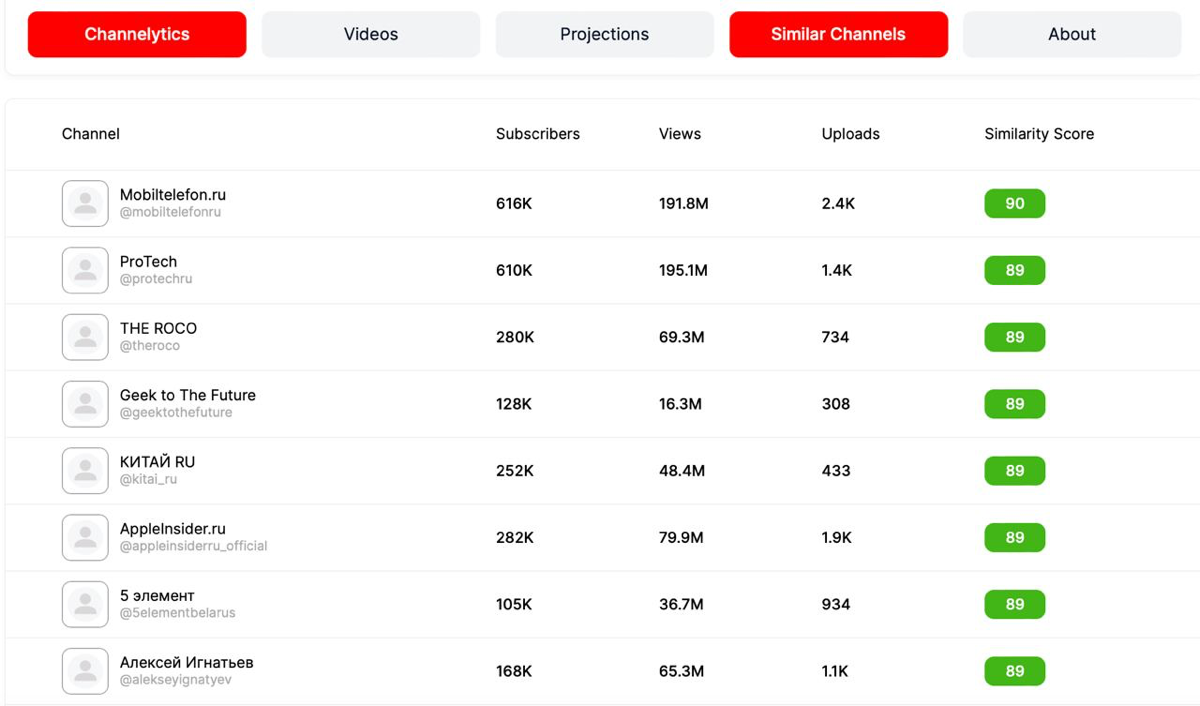Click the 734 uploads value
The height and width of the screenshot is (706, 1200).
click(836, 338)
